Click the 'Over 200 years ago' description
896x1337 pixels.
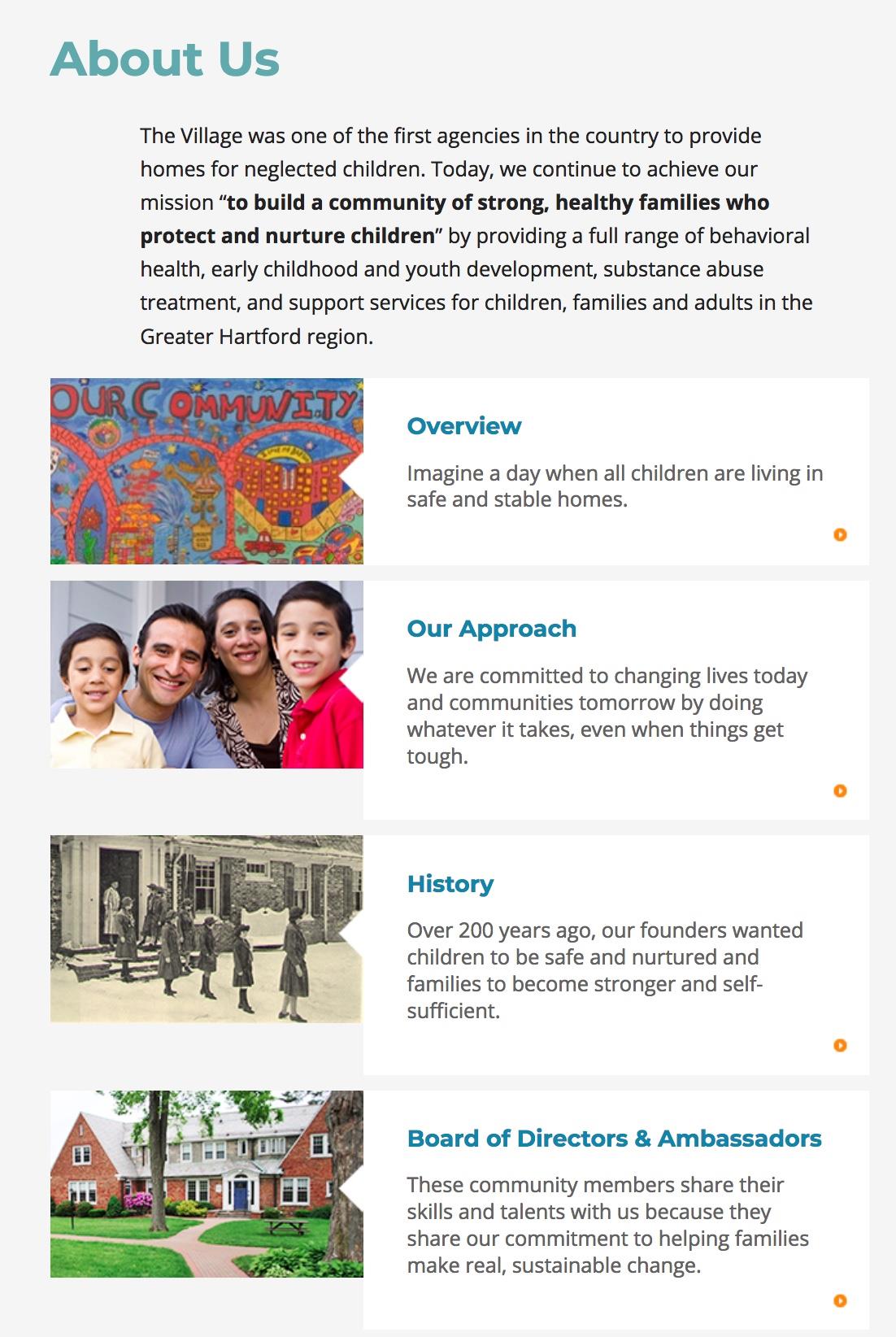604,970
